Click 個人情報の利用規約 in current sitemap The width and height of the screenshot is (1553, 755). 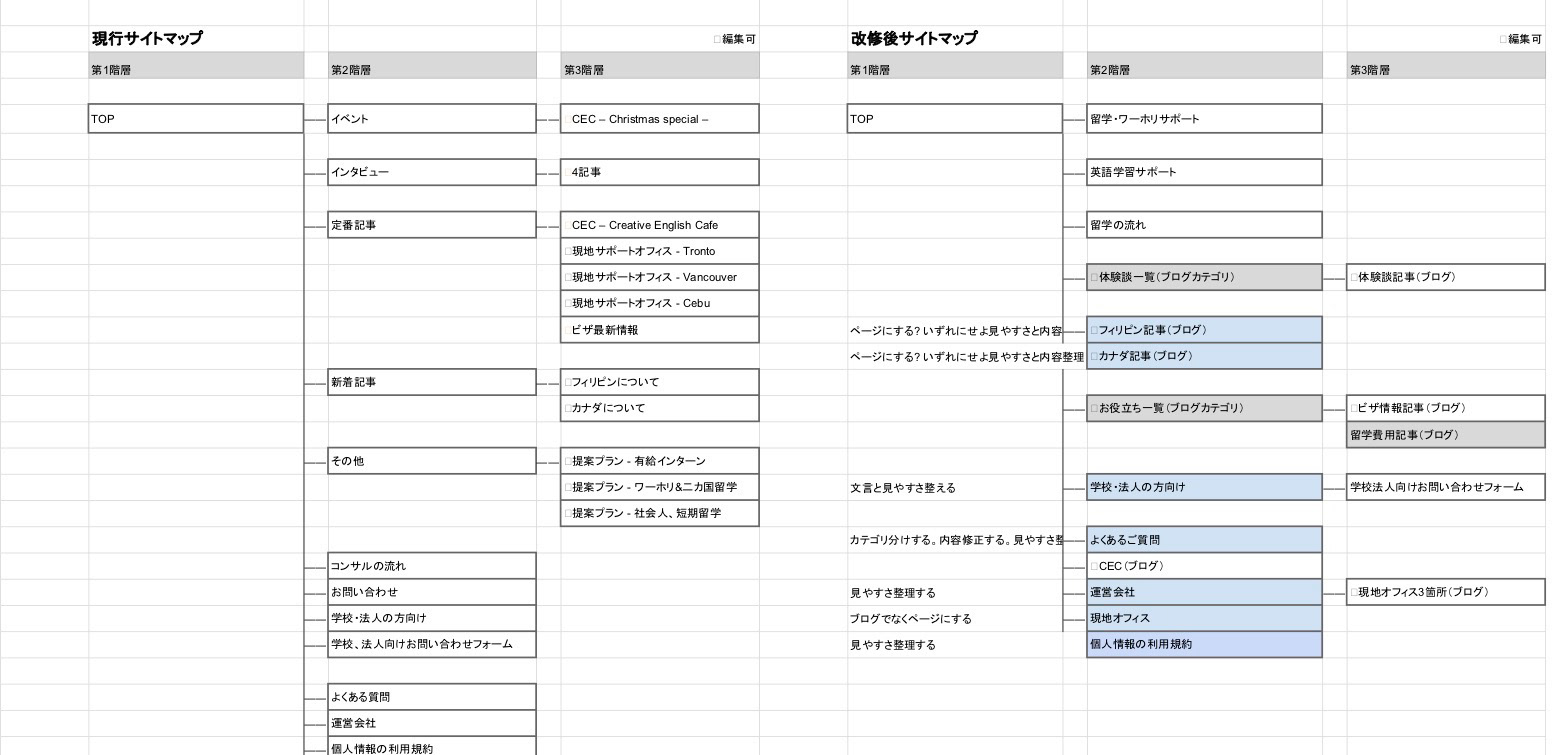432,746
